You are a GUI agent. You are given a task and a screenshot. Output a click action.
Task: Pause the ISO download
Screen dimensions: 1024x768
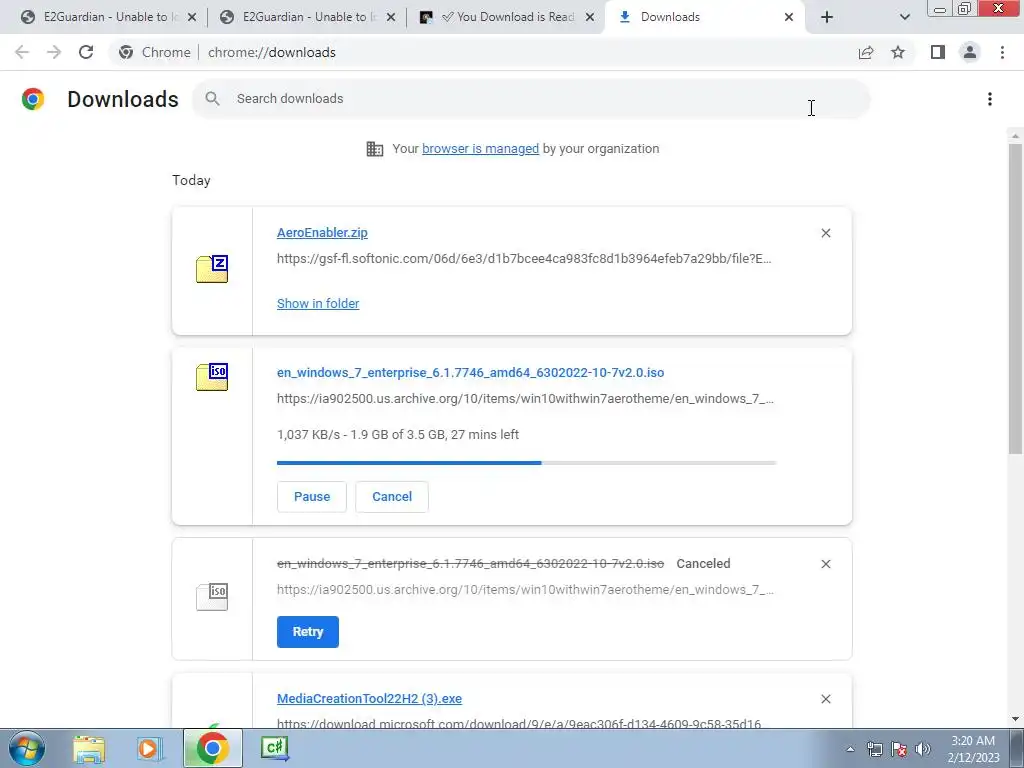312,497
